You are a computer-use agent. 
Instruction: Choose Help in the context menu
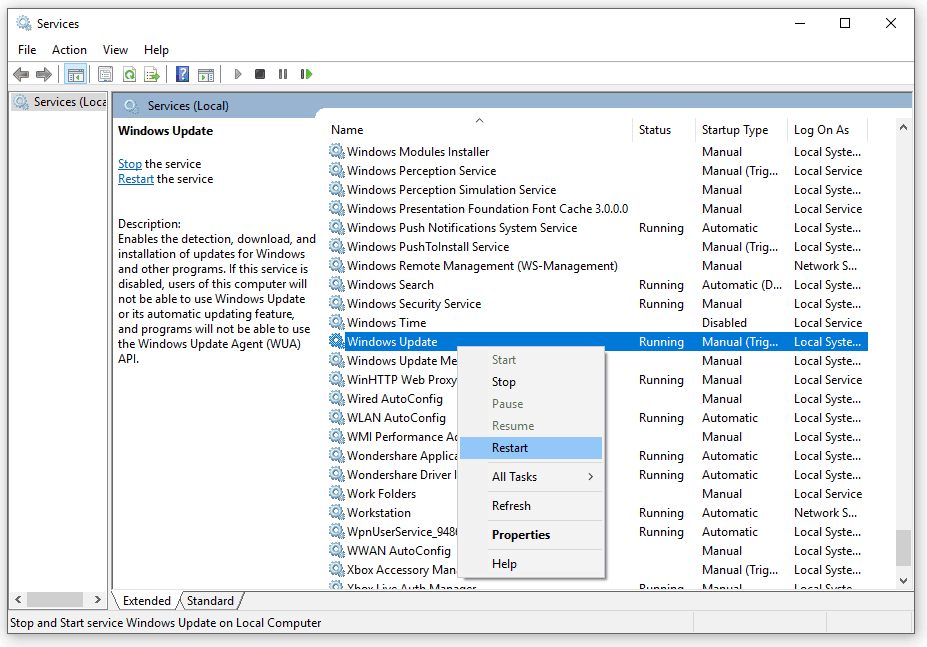(x=531, y=564)
